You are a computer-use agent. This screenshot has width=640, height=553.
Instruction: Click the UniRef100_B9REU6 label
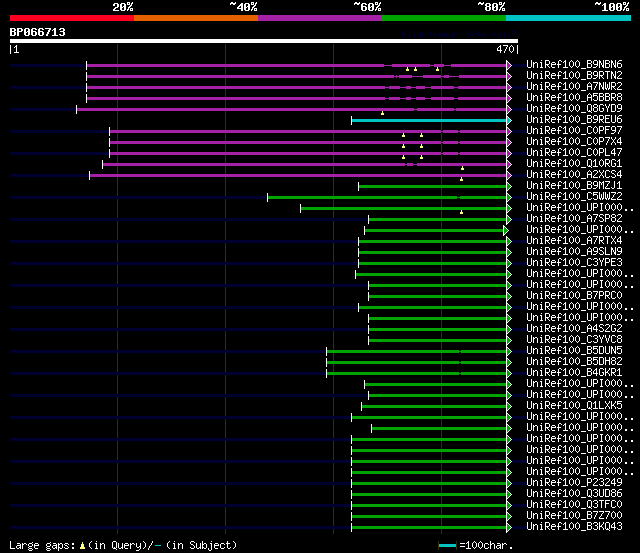(x=574, y=119)
